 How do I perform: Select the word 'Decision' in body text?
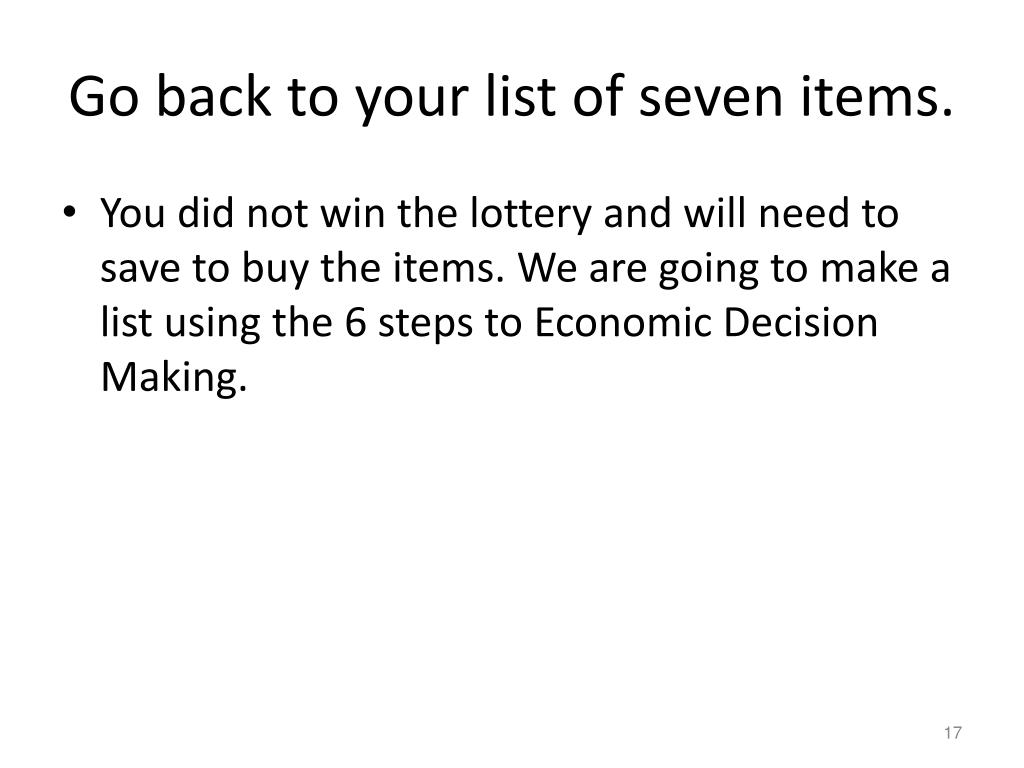coord(801,322)
